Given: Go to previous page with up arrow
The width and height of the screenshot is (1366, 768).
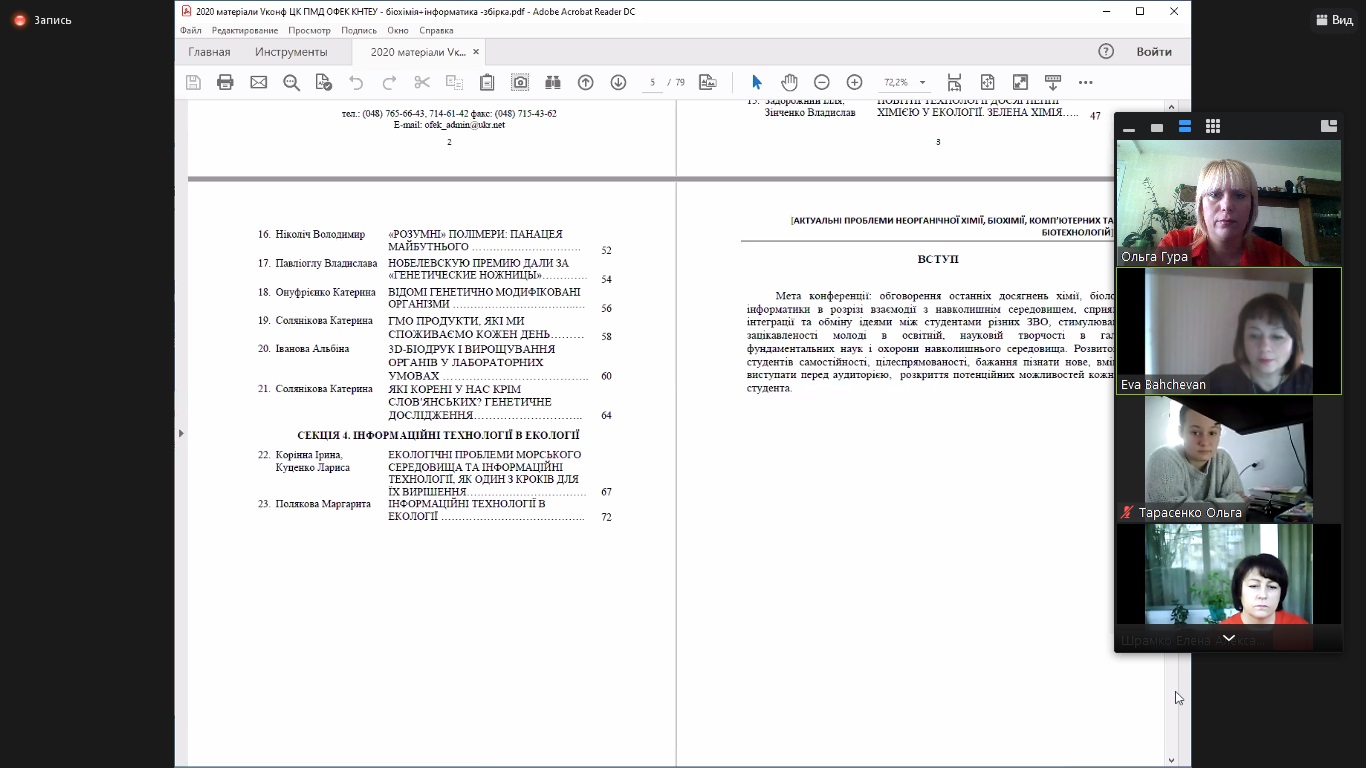Looking at the screenshot, I should click(586, 82).
